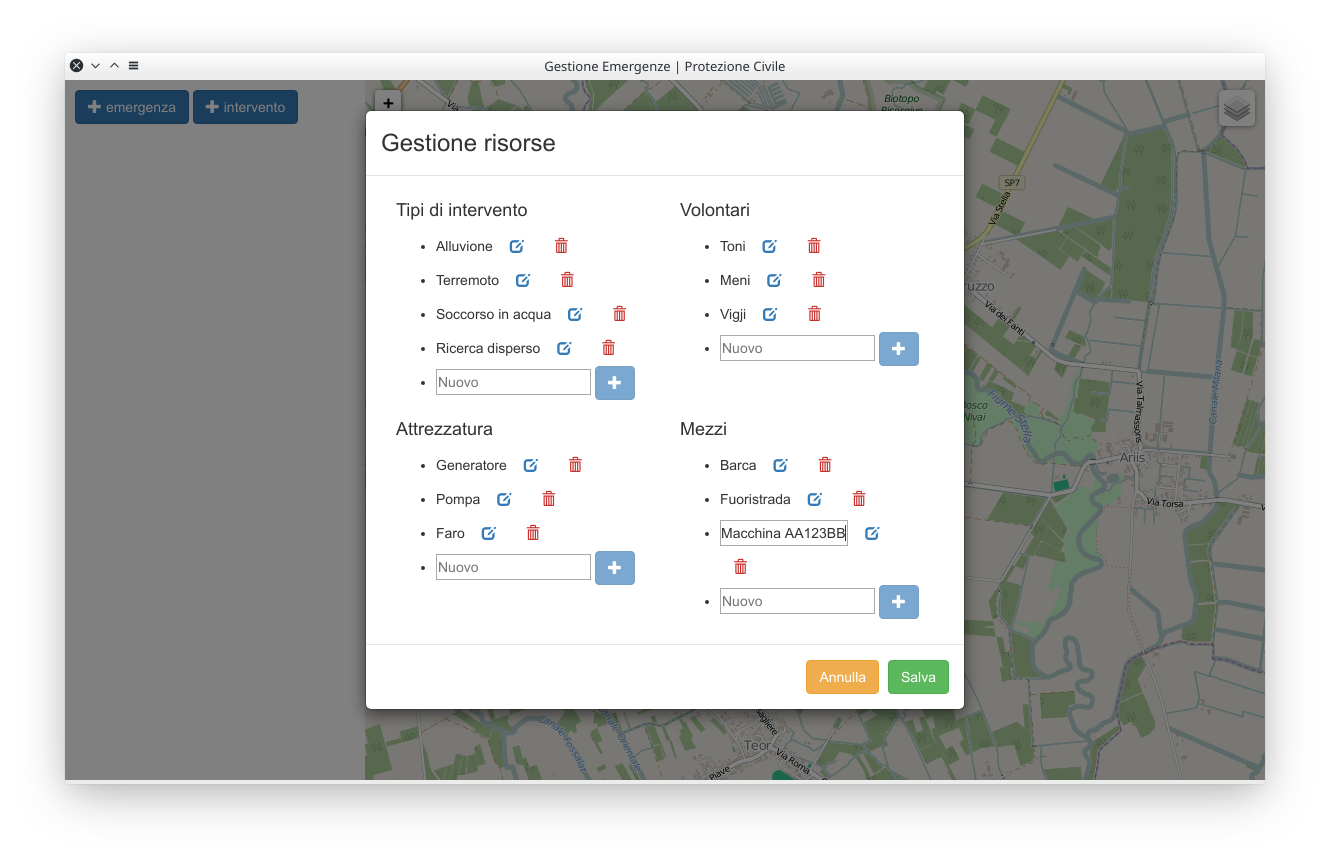Click Salva to save resources
Image resolution: width=1330 pixels, height=861 pixels.
[918, 677]
